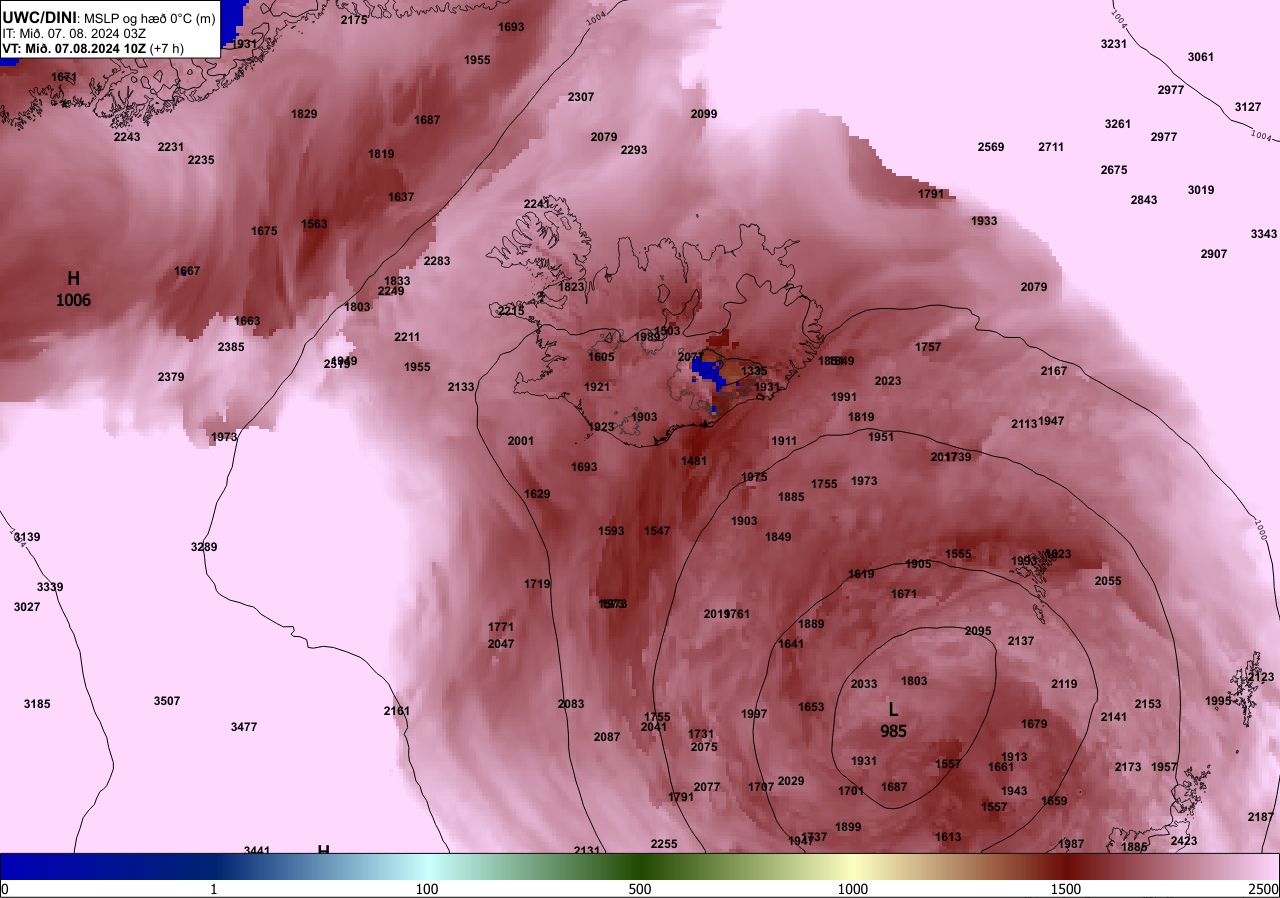This screenshot has width=1280, height=898.
Task: Click the value 2711
Action: coord(1051,147)
